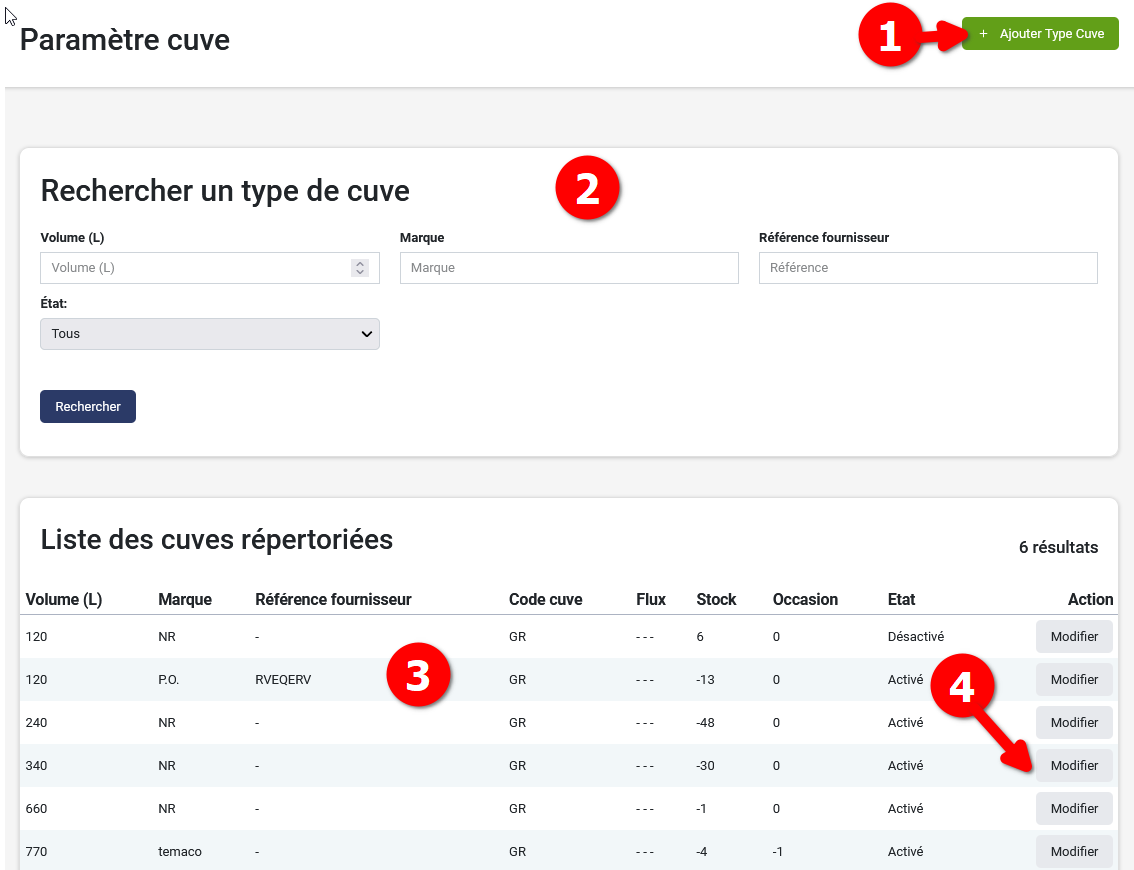Click the green Ajouter Type Cuve button

click(x=1040, y=33)
